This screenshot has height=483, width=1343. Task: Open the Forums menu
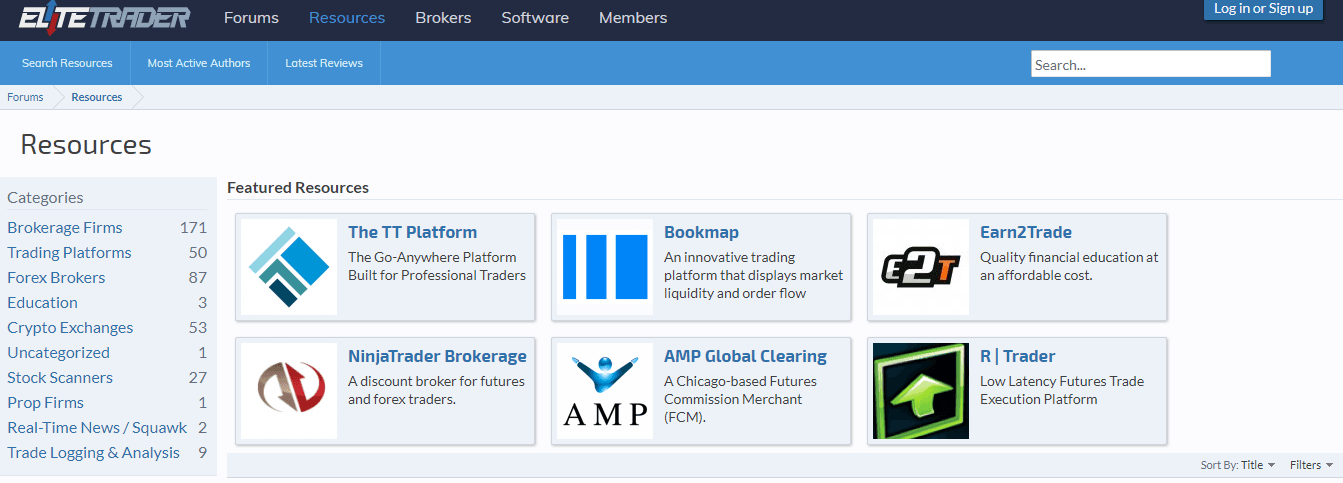click(251, 18)
